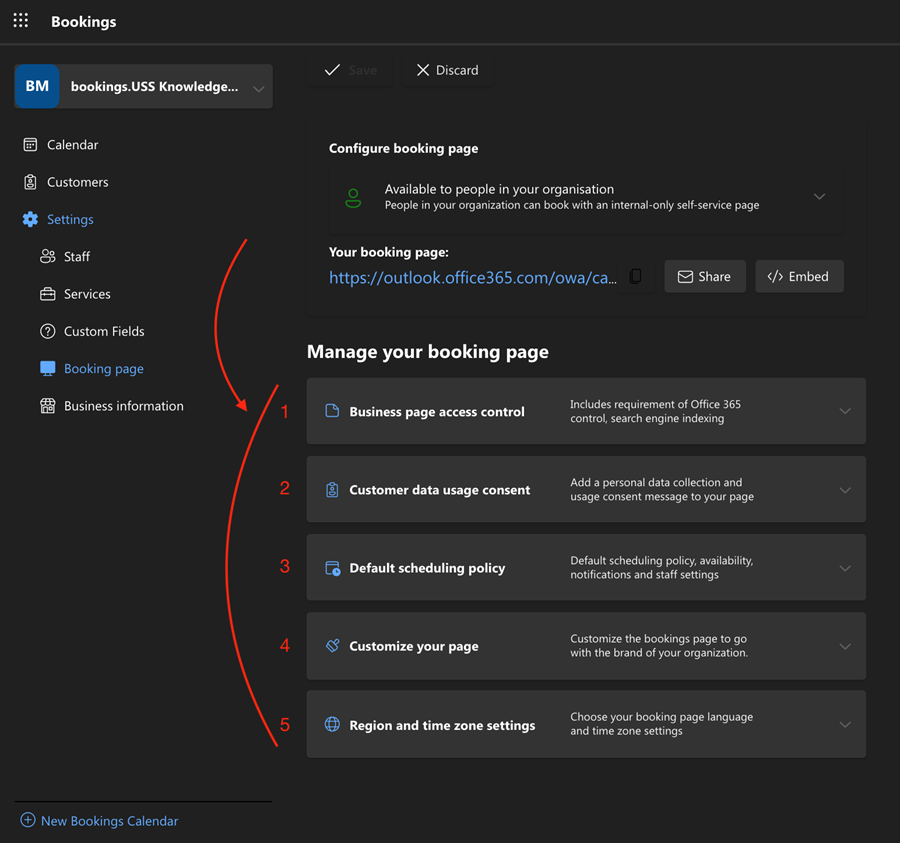
Task: Click 'Available to people in your organisation' text
Action: coord(499,189)
